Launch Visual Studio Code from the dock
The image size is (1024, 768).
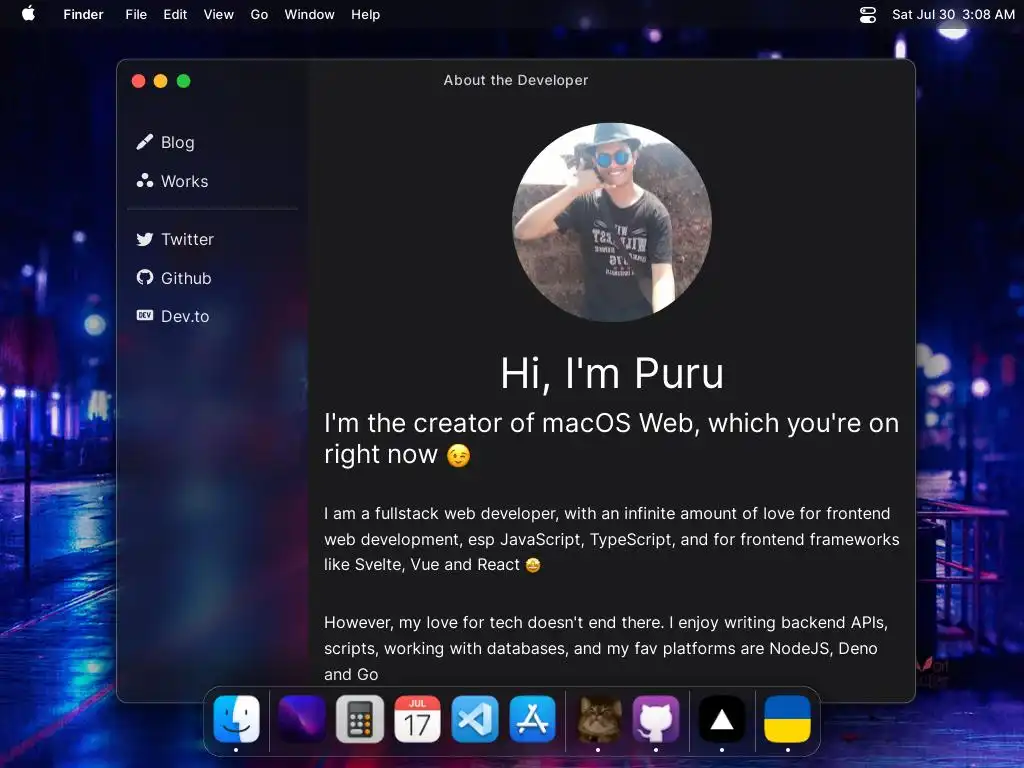tap(475, 719)
